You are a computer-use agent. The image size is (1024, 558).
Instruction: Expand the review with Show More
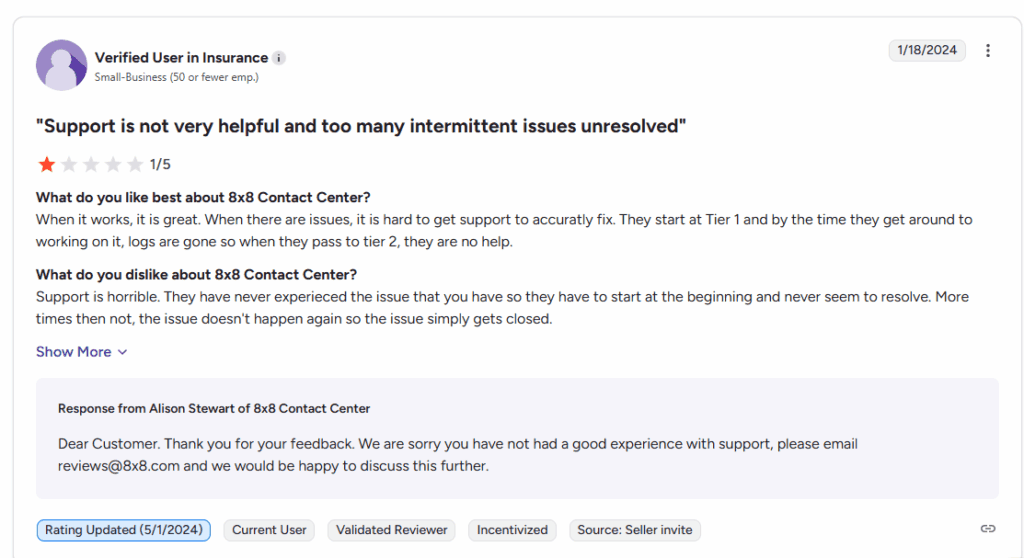(x=82, y=352)
